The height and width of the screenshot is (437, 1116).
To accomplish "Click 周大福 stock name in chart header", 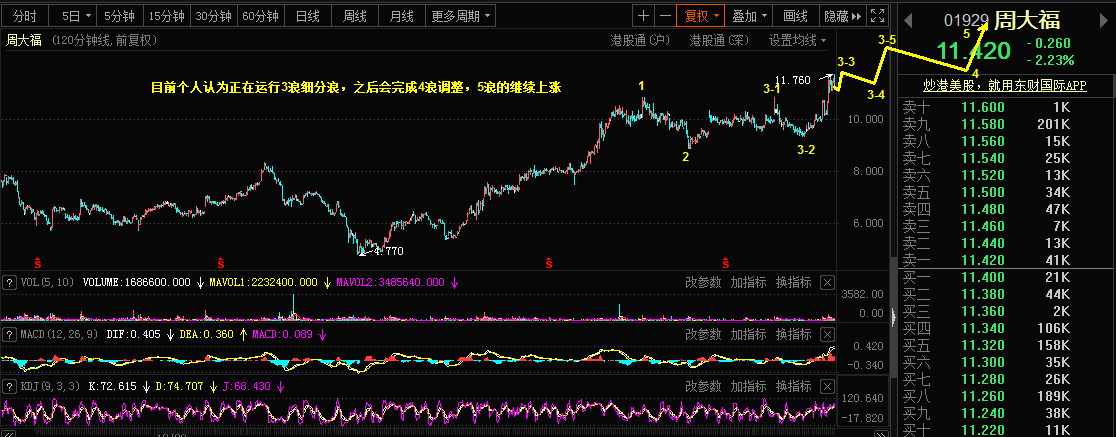I will pyautogui.click(x=24, y=41).
